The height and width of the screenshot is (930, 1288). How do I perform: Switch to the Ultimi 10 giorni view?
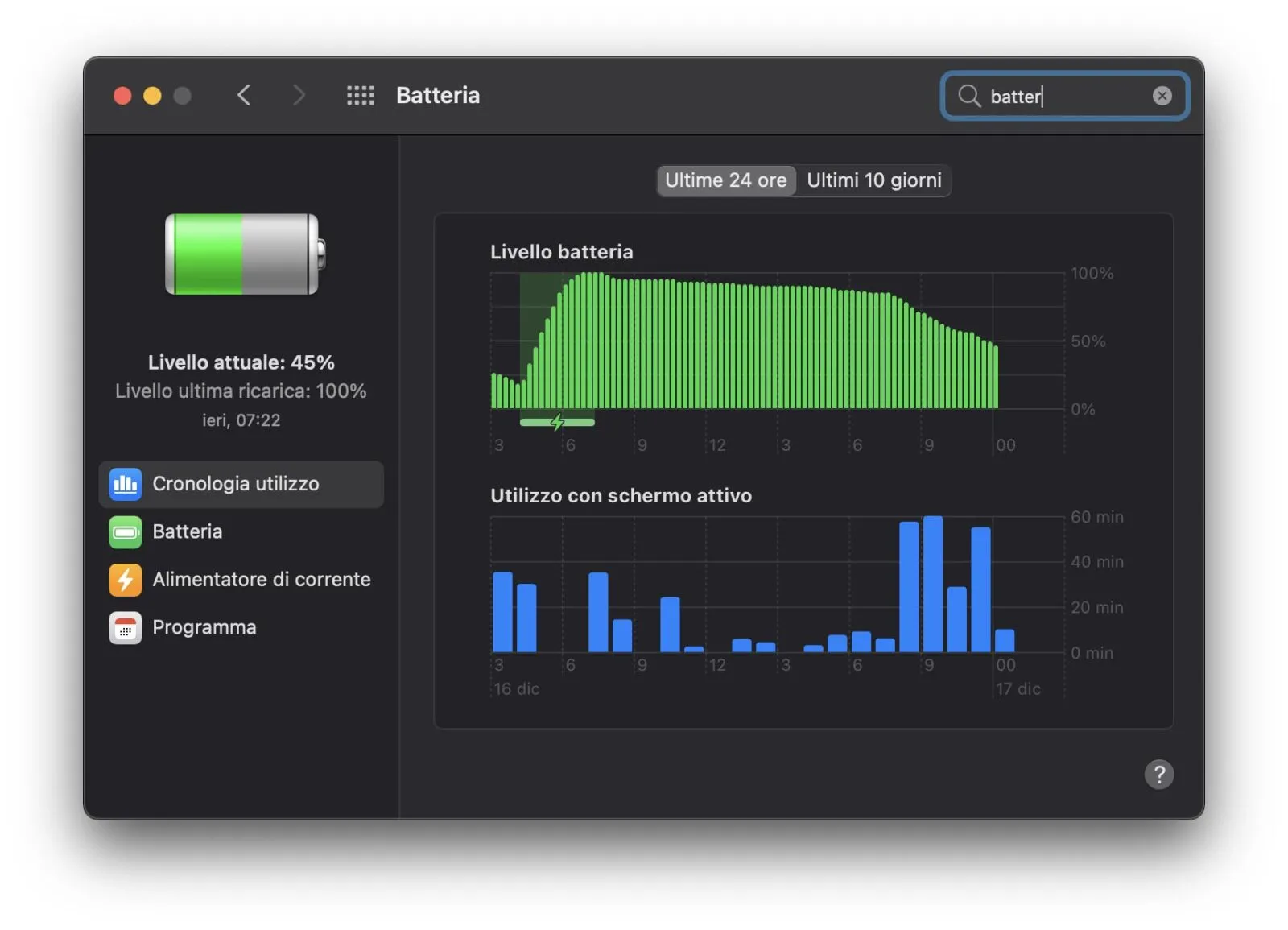pos(873,180)
